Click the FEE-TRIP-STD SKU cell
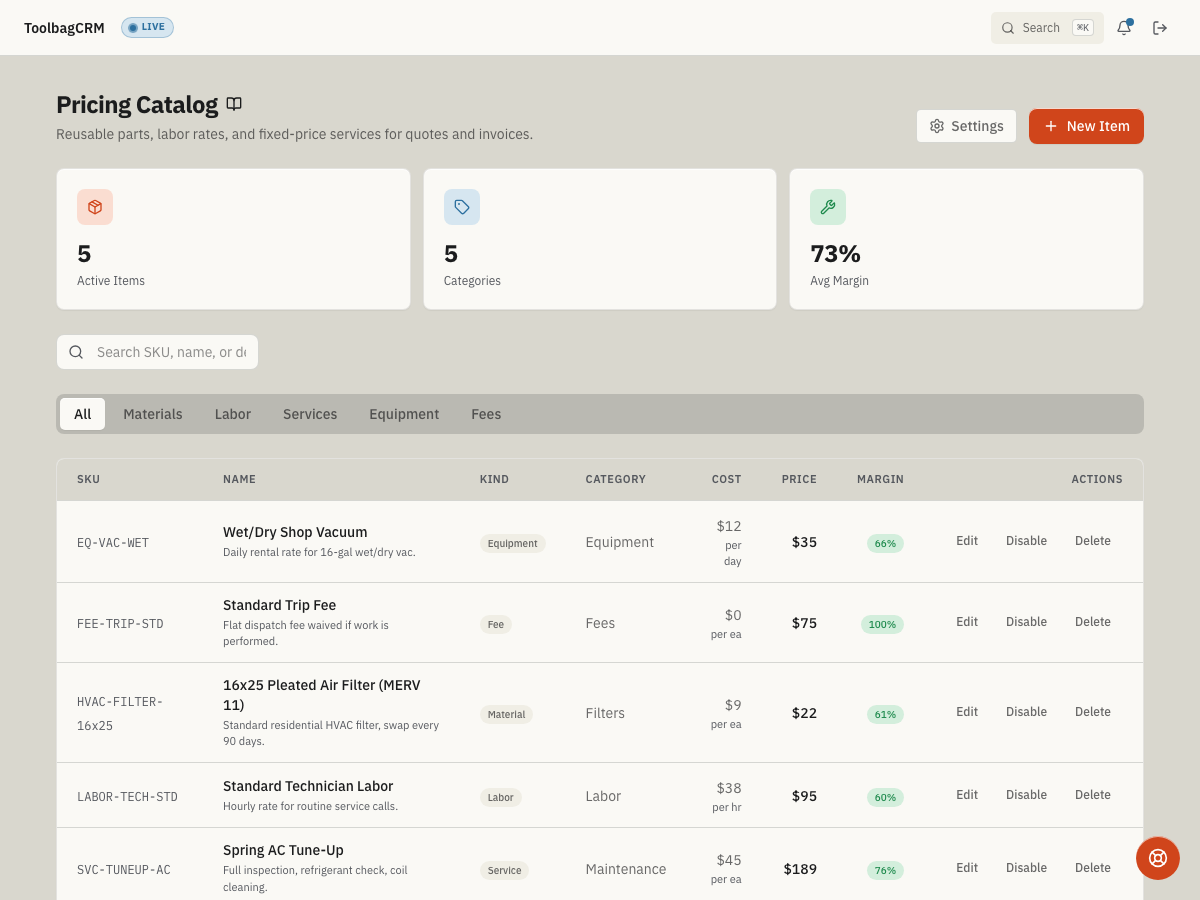 (x=120, y=624)
